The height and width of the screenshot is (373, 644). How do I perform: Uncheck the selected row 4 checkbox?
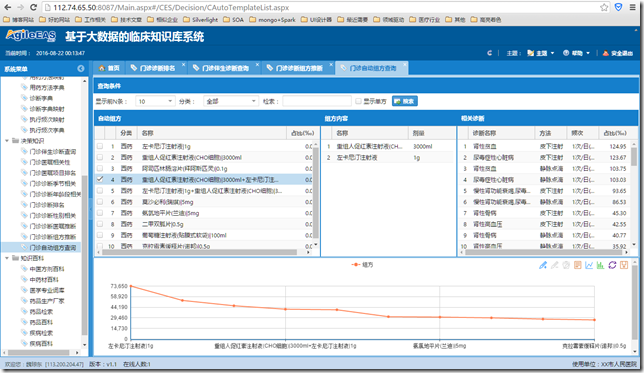coord(100,180)
